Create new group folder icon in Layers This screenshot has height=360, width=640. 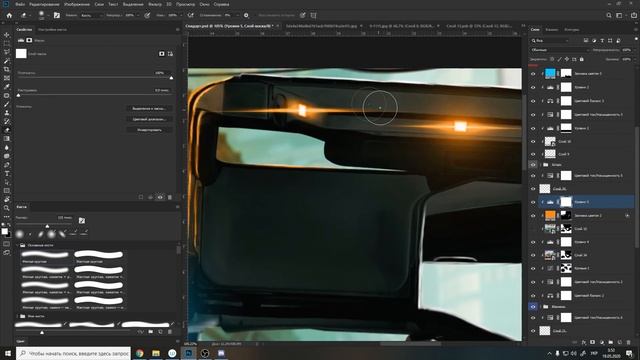tap(611, 342)
